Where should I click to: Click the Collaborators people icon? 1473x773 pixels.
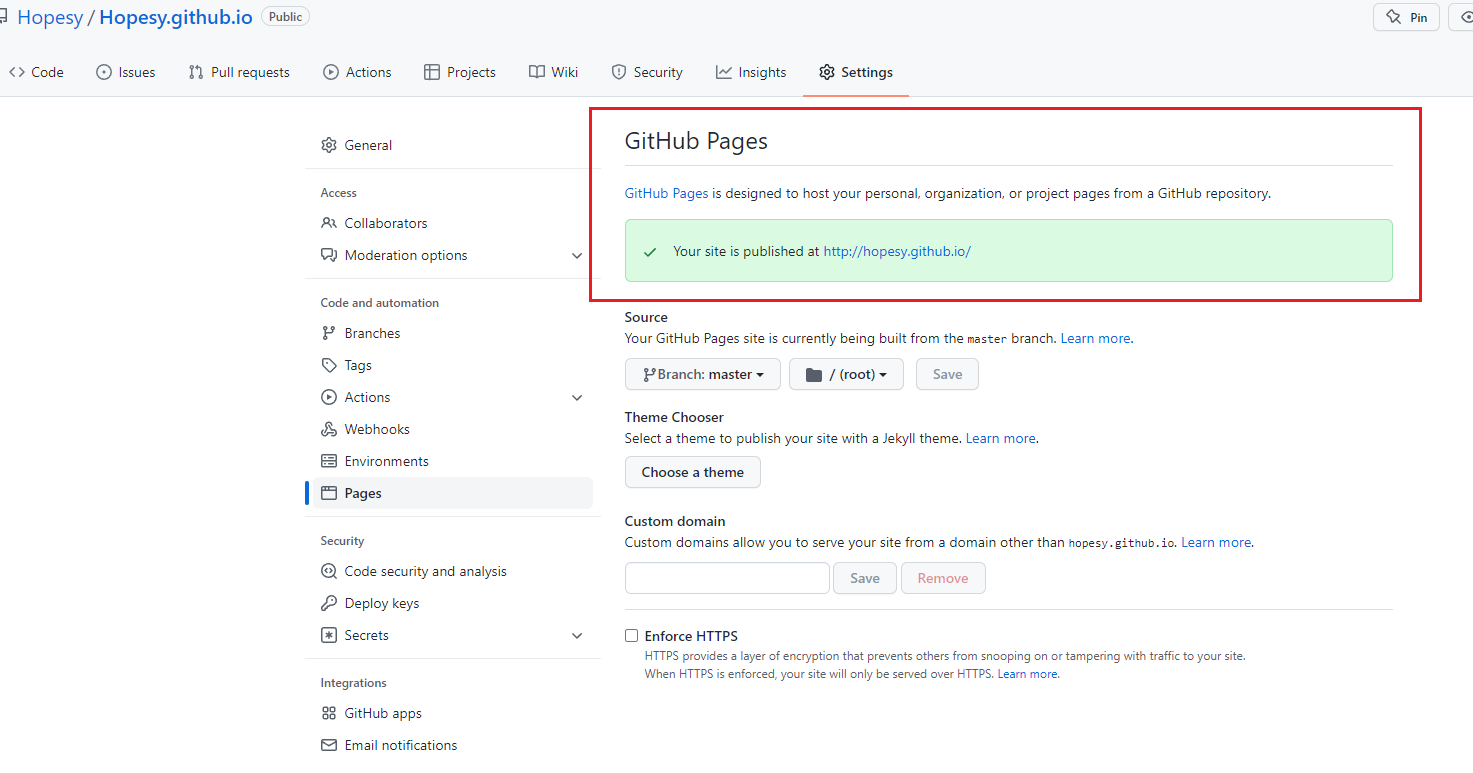point(329,223)
